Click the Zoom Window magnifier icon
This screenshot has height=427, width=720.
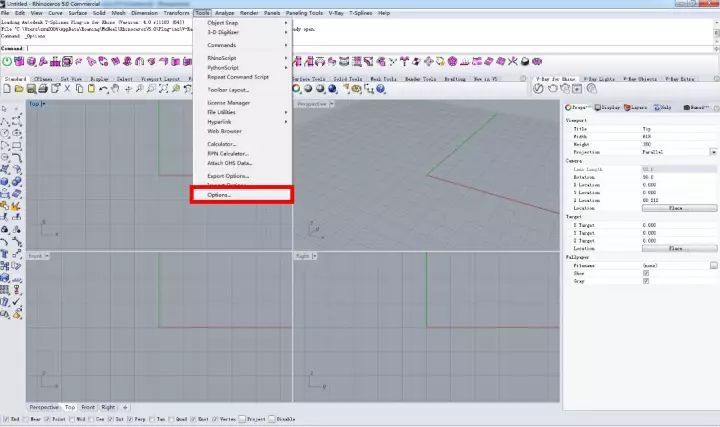[x=151, y=89]
